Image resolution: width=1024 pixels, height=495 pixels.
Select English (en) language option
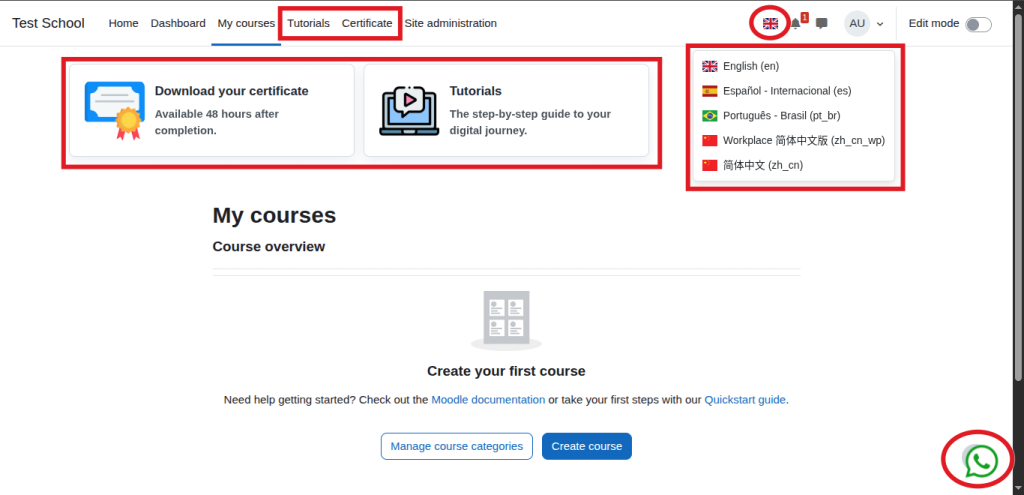(x=750, y=66)
